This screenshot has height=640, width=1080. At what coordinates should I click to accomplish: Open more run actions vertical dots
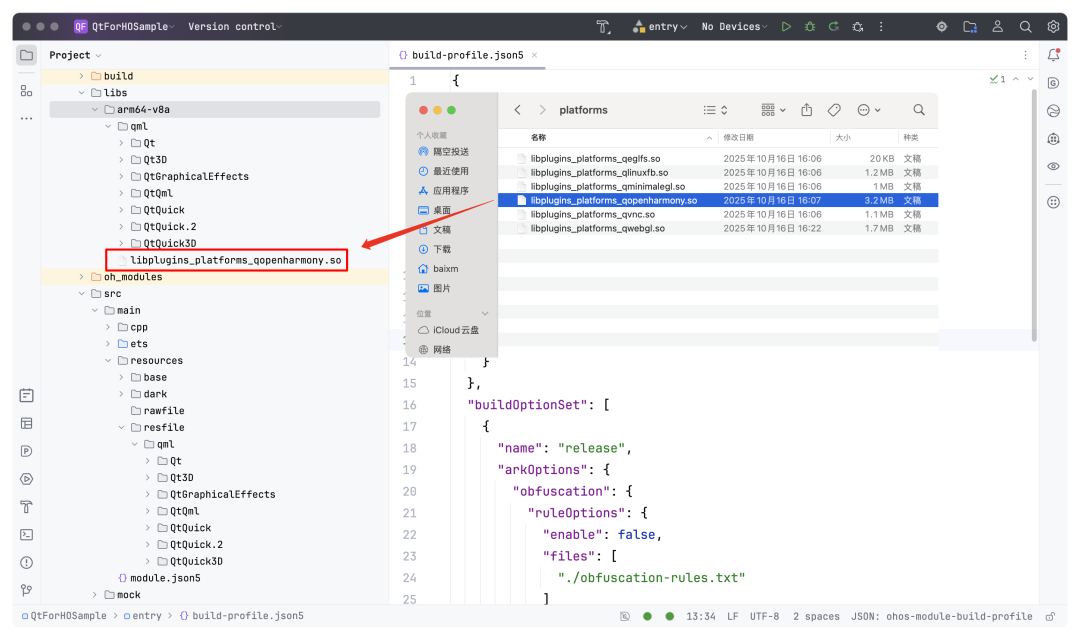pyautogui.click(x=881, y=27)
